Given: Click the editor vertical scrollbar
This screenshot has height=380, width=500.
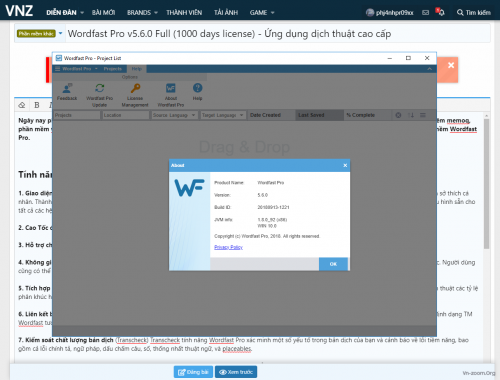Looking at the screenshot, I should pos(486,183).
